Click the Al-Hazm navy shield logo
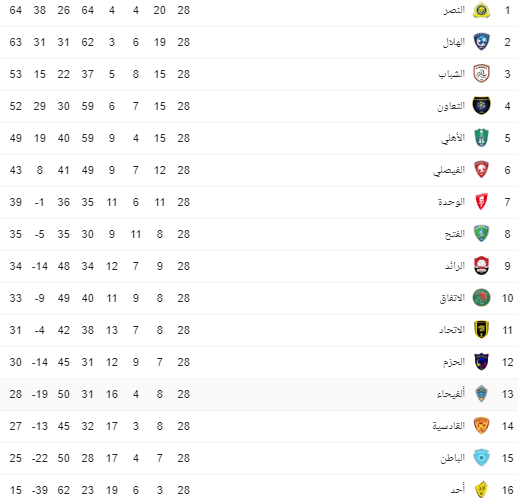This screenshot has height=498, width=522. pos(481,362)
